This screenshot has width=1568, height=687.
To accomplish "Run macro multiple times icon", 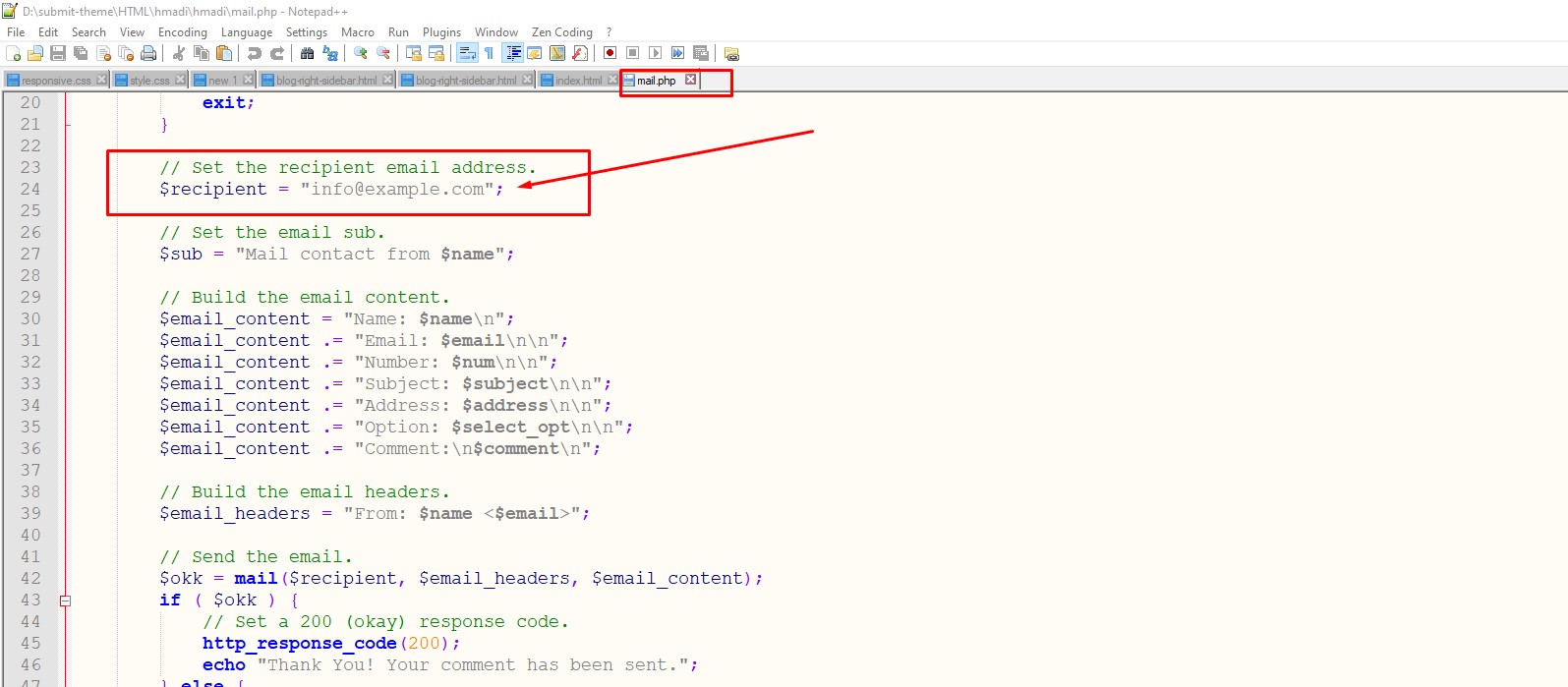I will point(677,53).
